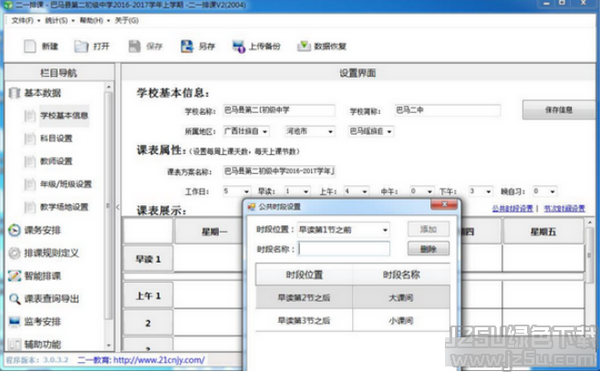Select the 大课间 row in the dialog table
600x372 pixels.
[352, 298]
